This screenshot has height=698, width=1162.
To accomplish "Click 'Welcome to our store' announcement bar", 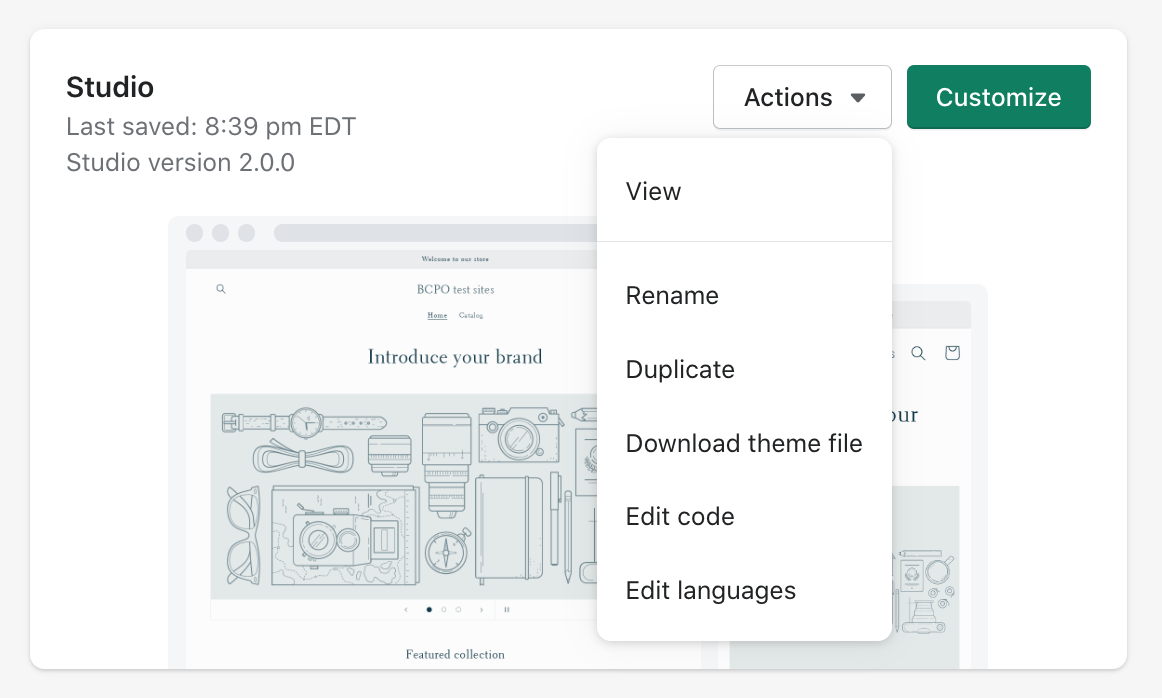I will click(455, 259).
